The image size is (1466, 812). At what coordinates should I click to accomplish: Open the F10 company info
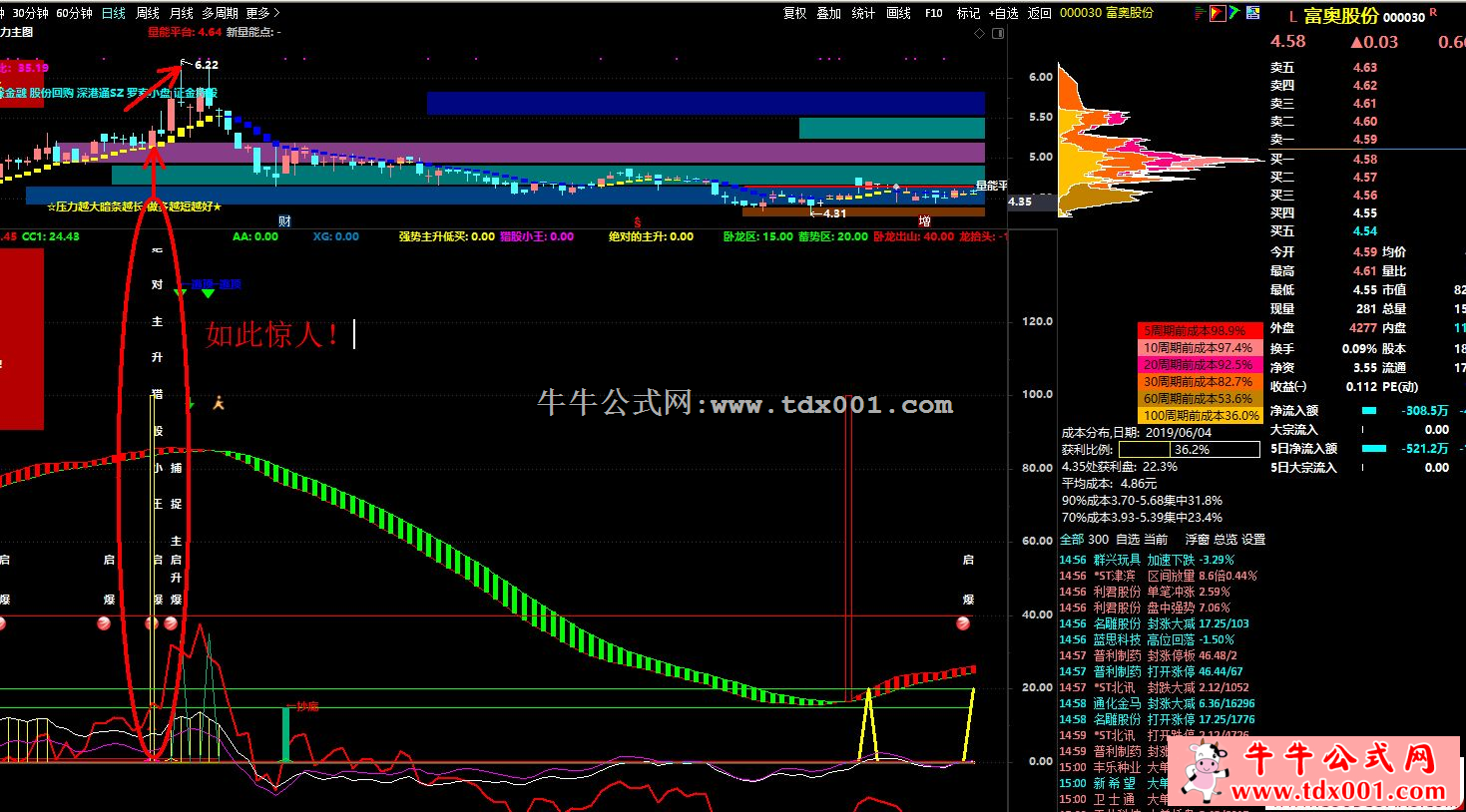tap(934, 13)
